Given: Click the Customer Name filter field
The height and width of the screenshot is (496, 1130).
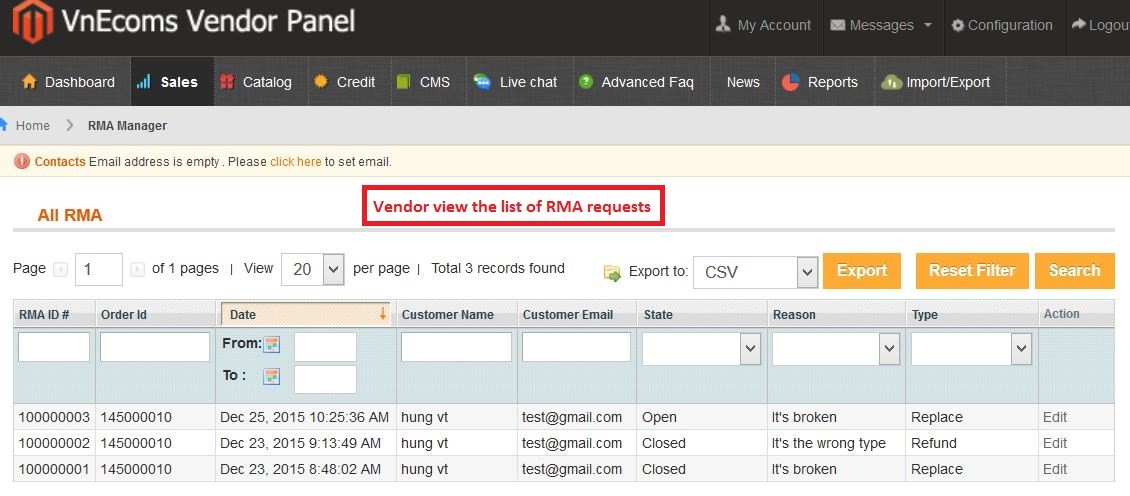Looking at the screenshot, I should click(x=456, y=347).
